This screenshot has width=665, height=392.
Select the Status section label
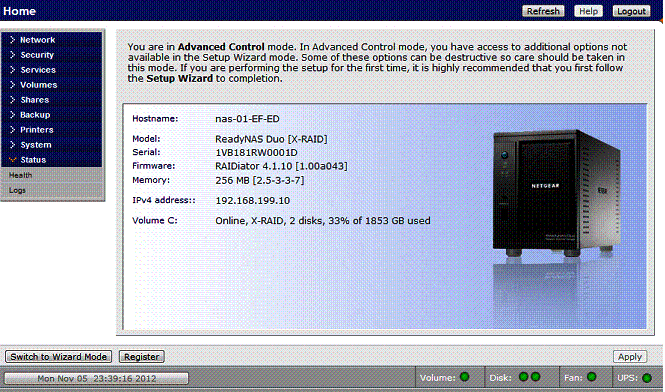pyautogui.click(x=33, y=160)
